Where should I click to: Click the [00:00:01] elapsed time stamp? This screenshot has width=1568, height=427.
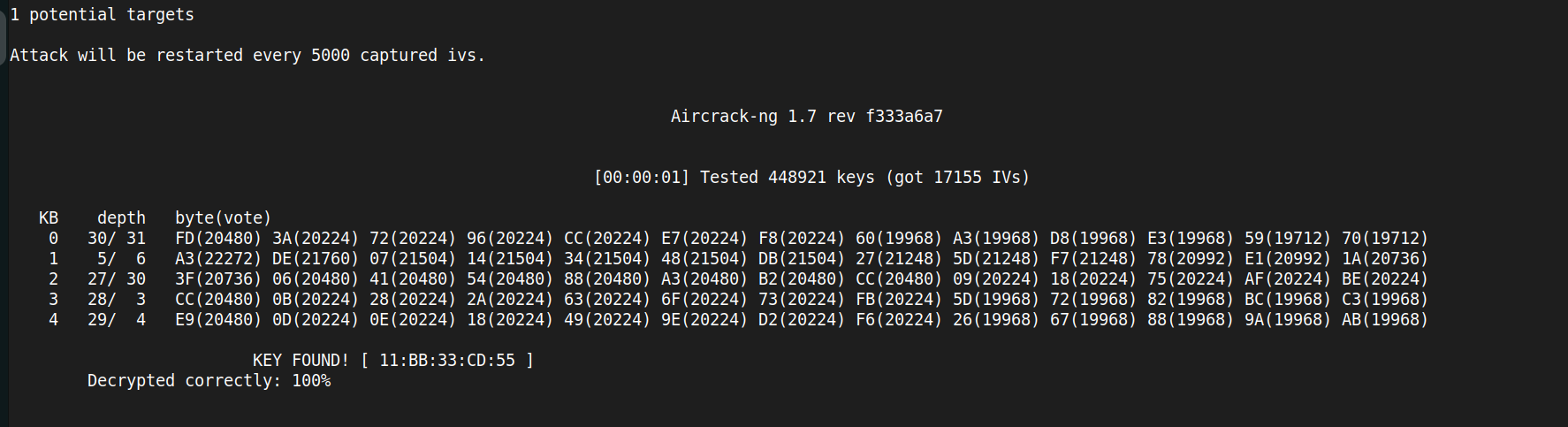pyautogui.click(x=641, y=178)
